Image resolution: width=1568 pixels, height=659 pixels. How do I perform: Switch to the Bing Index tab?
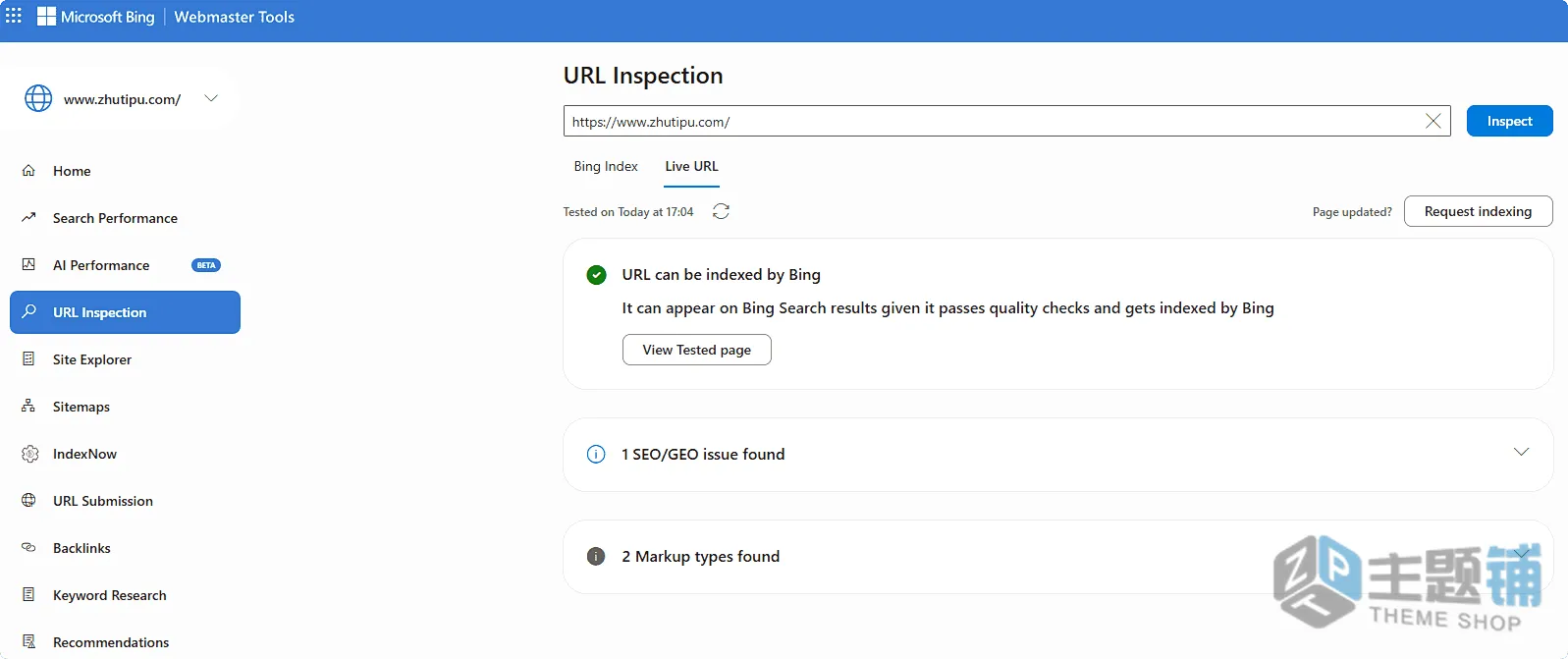pos(606,166)
